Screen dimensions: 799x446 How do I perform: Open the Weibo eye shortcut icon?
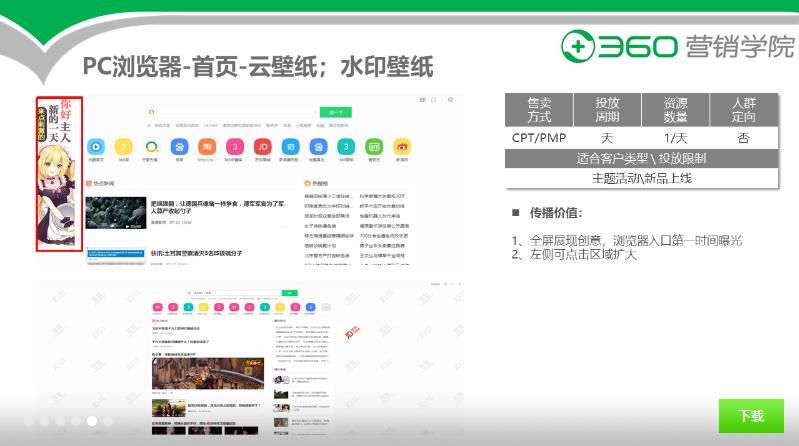[x=402, y=147]
